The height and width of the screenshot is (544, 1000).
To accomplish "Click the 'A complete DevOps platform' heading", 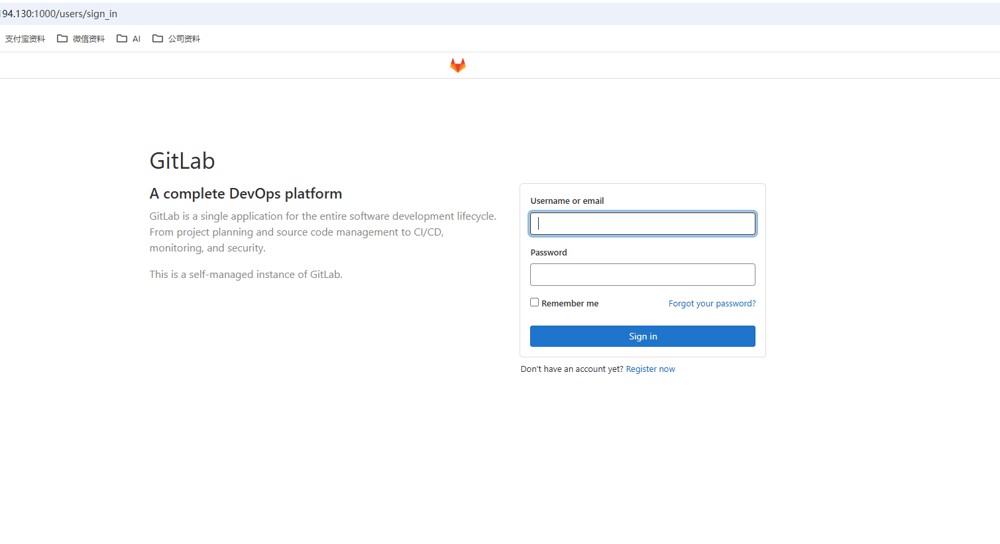I will (x=246, y=193).
